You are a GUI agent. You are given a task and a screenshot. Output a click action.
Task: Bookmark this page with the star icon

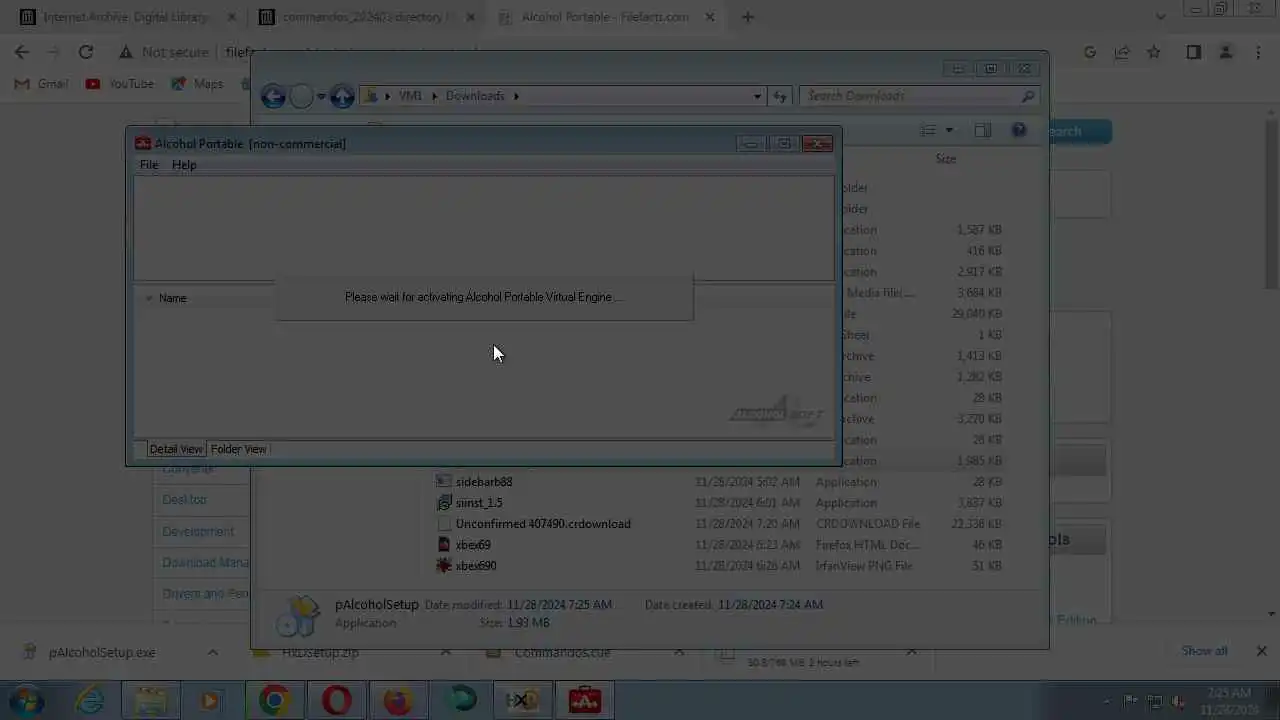(x=1154, y=52)
